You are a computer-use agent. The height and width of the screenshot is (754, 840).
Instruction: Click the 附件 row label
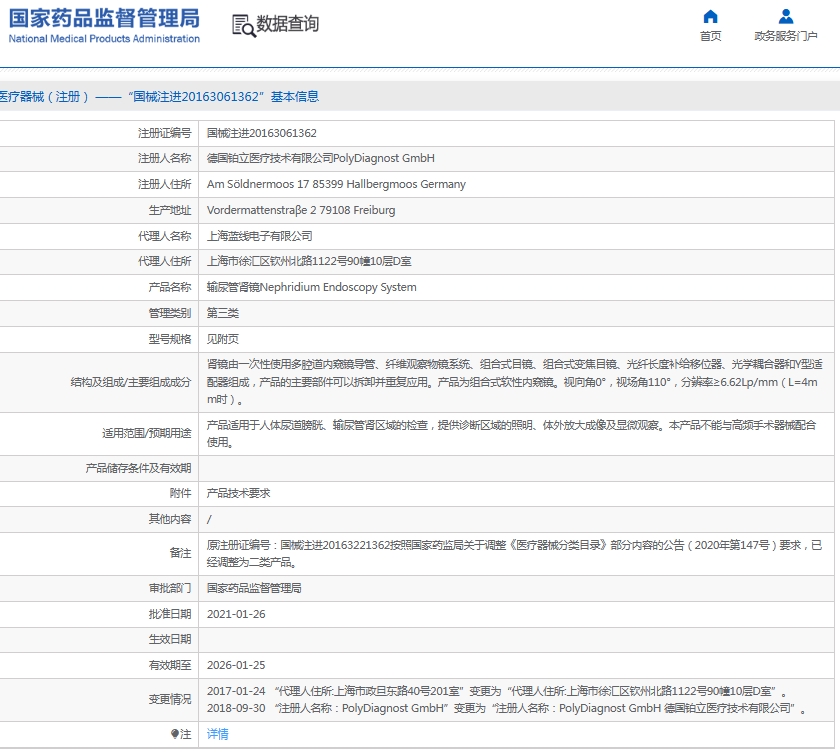(x=181, y=493)
